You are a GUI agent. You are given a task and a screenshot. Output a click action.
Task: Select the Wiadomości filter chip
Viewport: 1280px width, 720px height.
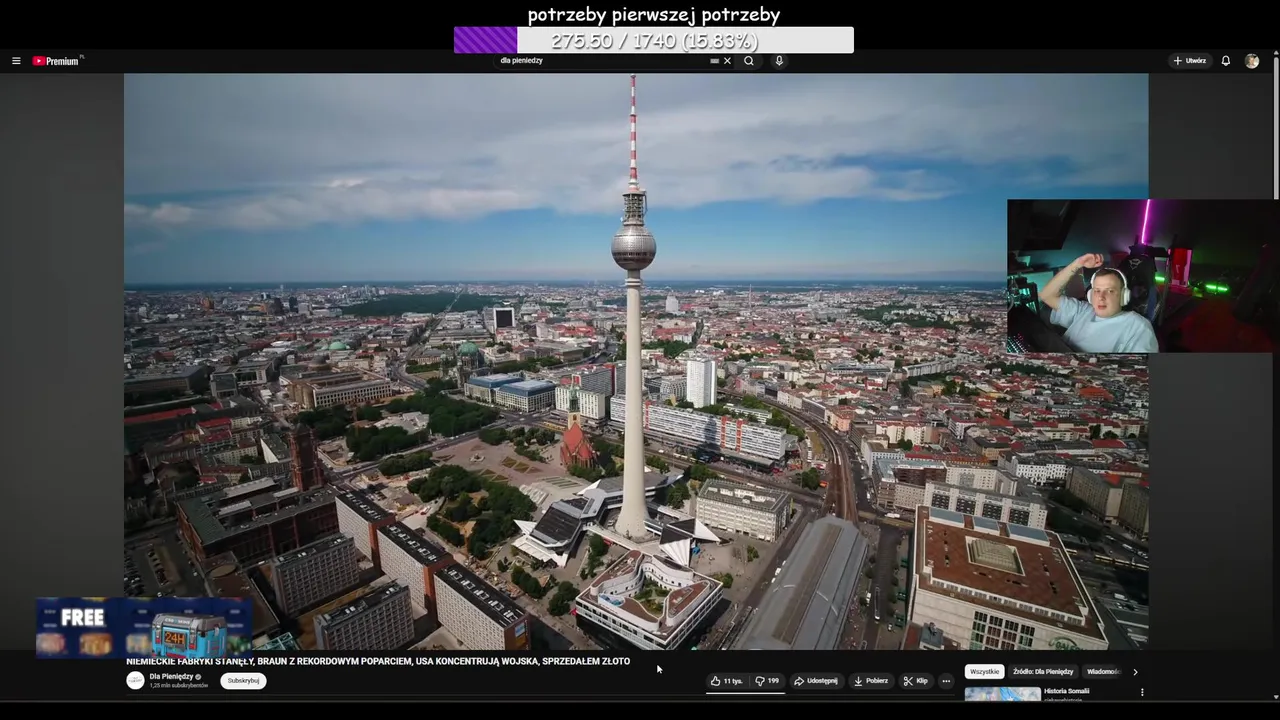(x=1103, y=672)
